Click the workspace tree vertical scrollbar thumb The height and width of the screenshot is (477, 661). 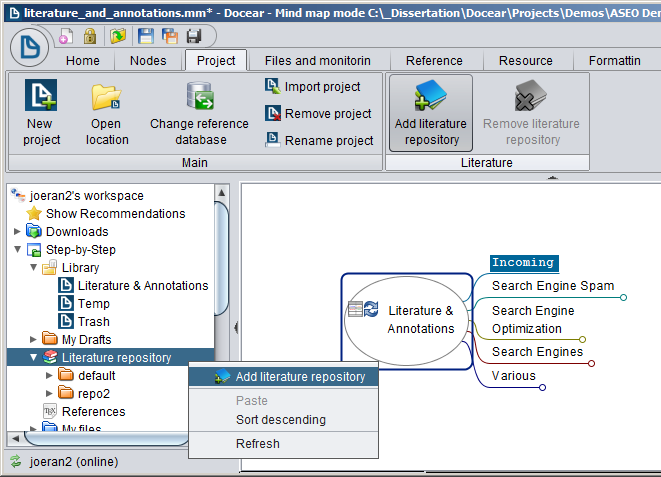pyautogui.click(x=221, y=258)
